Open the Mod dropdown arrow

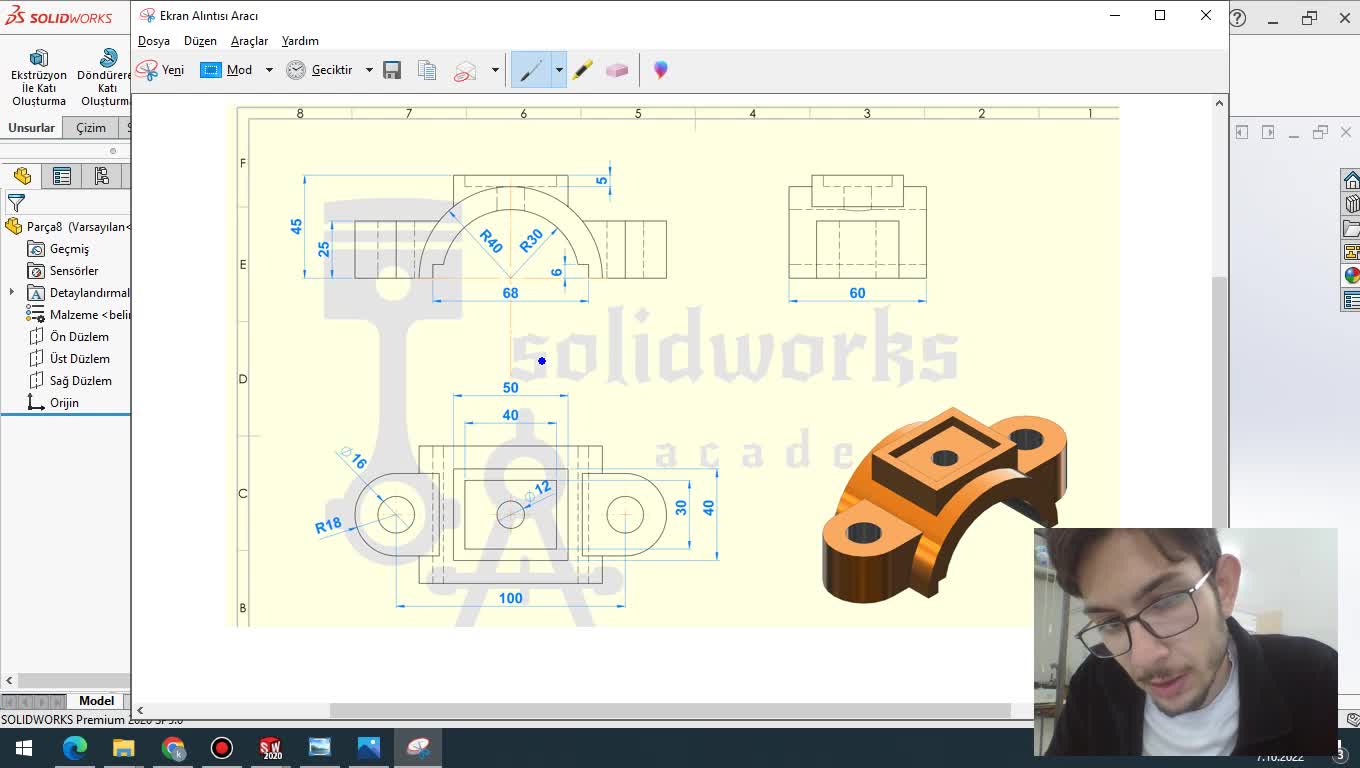269,70
